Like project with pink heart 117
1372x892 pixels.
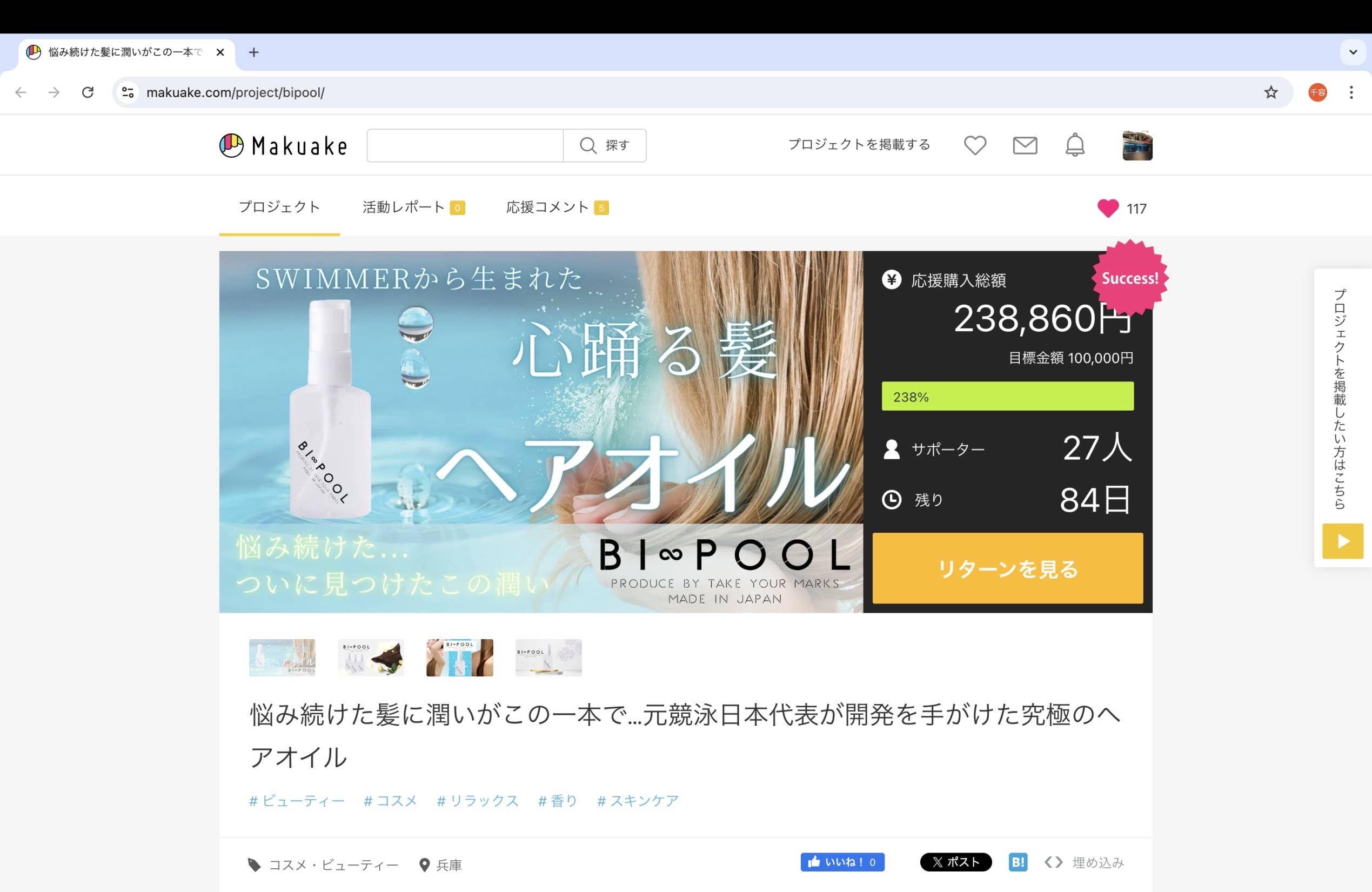1121,208
